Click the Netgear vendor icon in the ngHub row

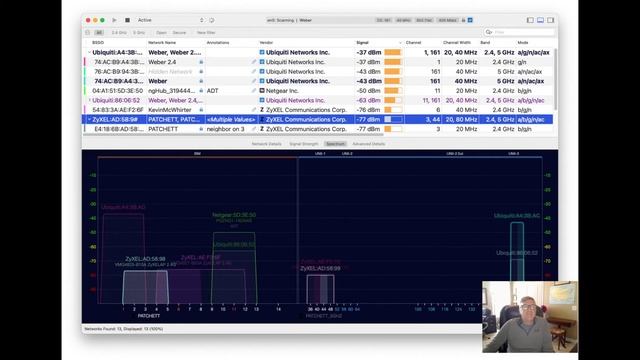coord(262,91)
